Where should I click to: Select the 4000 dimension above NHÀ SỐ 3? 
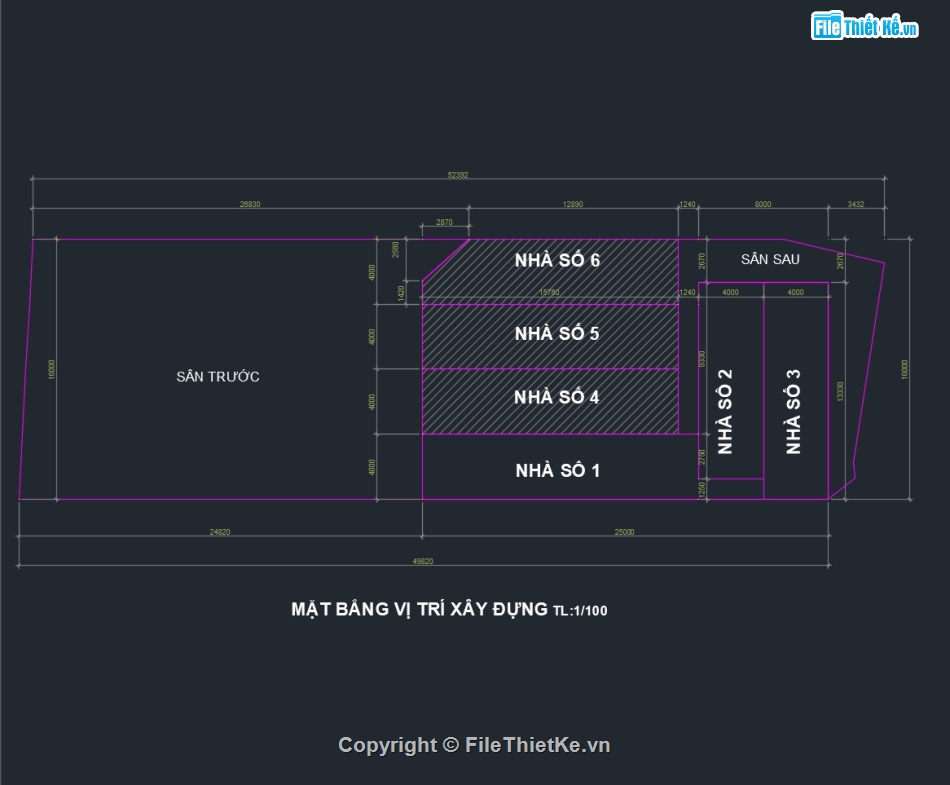pos(796,292)
